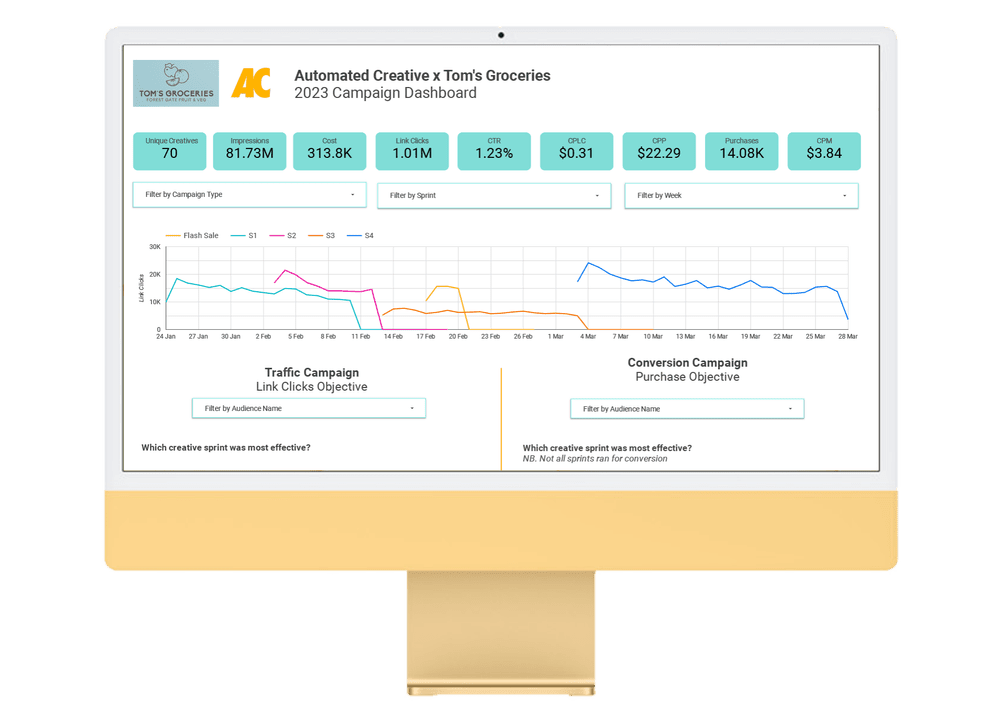Click the CTR 1.23% scorecard
Screen dimensions: 1000x723
click(x=494, y=149)
